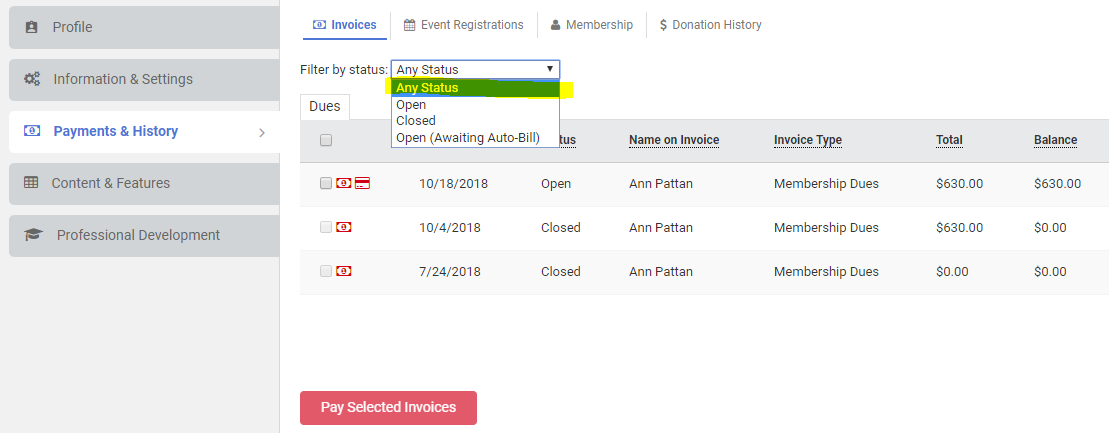Sort by the Invoice Type column header
Image resolution: width=1109 pixels, height=433 pixels.
[x=807, y=140]
